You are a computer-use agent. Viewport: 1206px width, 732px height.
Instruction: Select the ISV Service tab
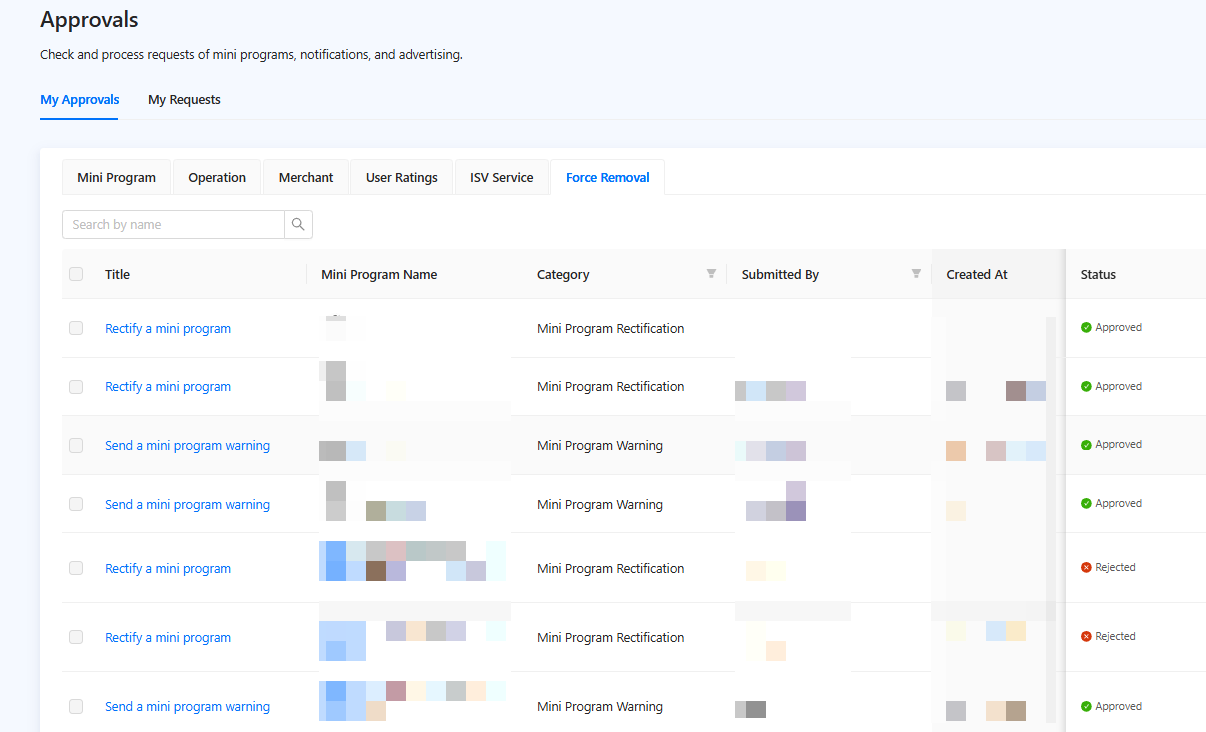[501, 178]
